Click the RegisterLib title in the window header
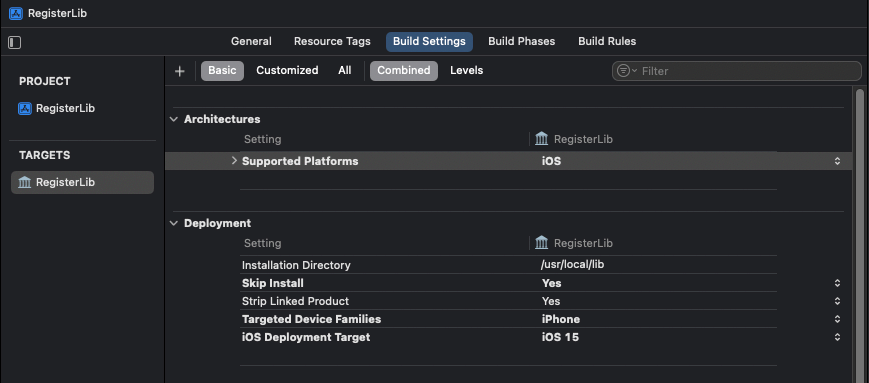The height and width of the screenshot is (383, 869). tap(58, 13)
